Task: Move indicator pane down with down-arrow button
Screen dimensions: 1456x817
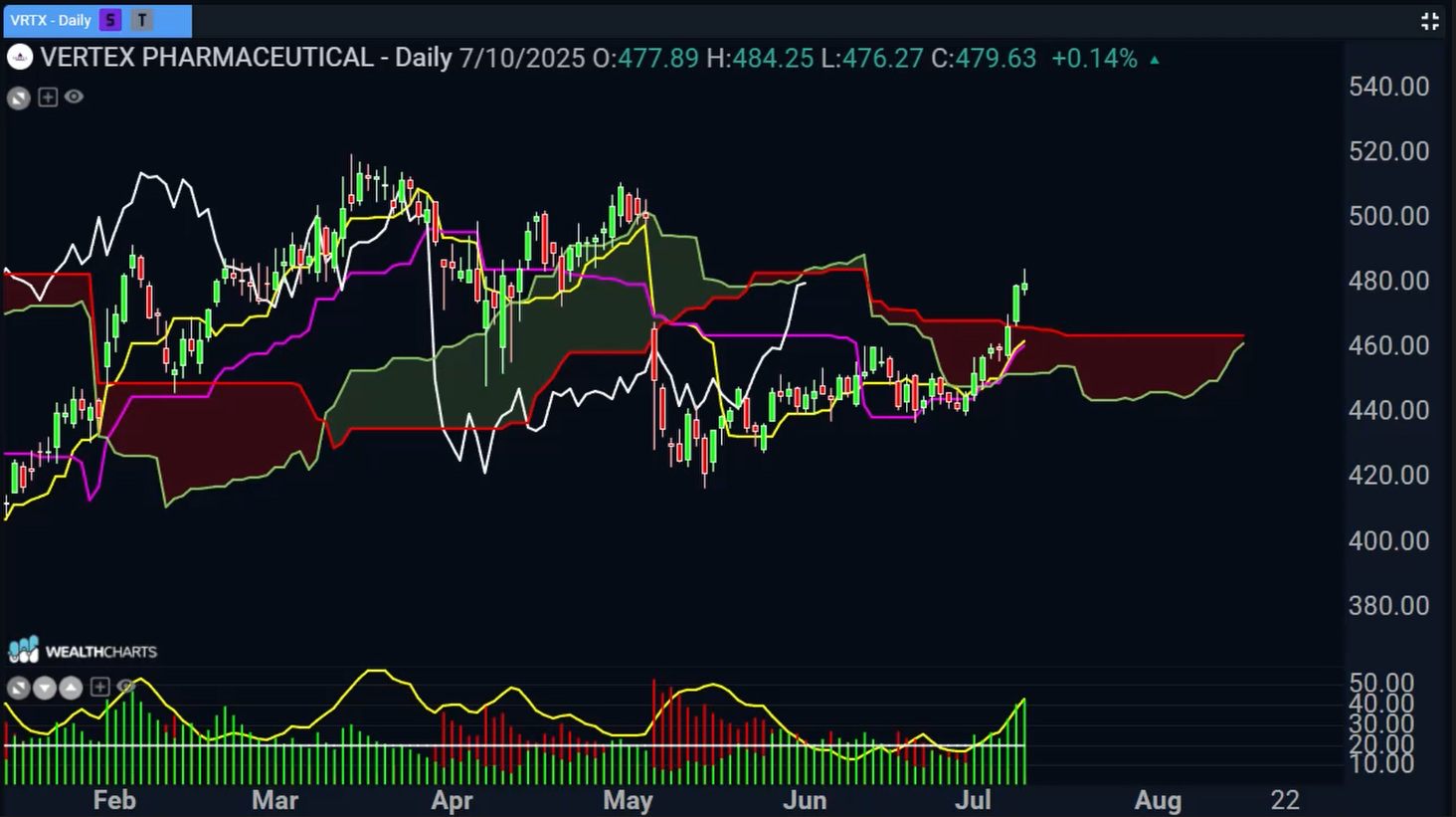Action: tap(45, 688)
